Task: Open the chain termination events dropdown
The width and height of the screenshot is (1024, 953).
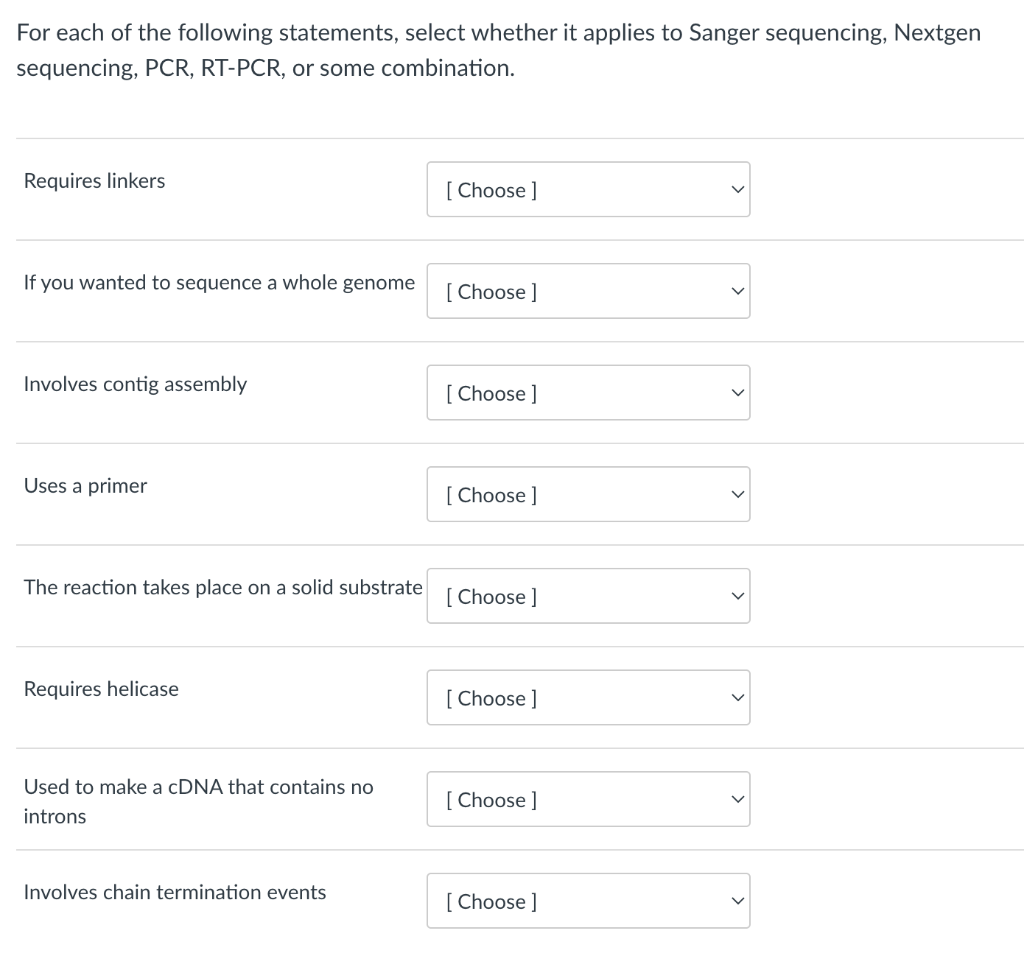Action: [587, 901]
